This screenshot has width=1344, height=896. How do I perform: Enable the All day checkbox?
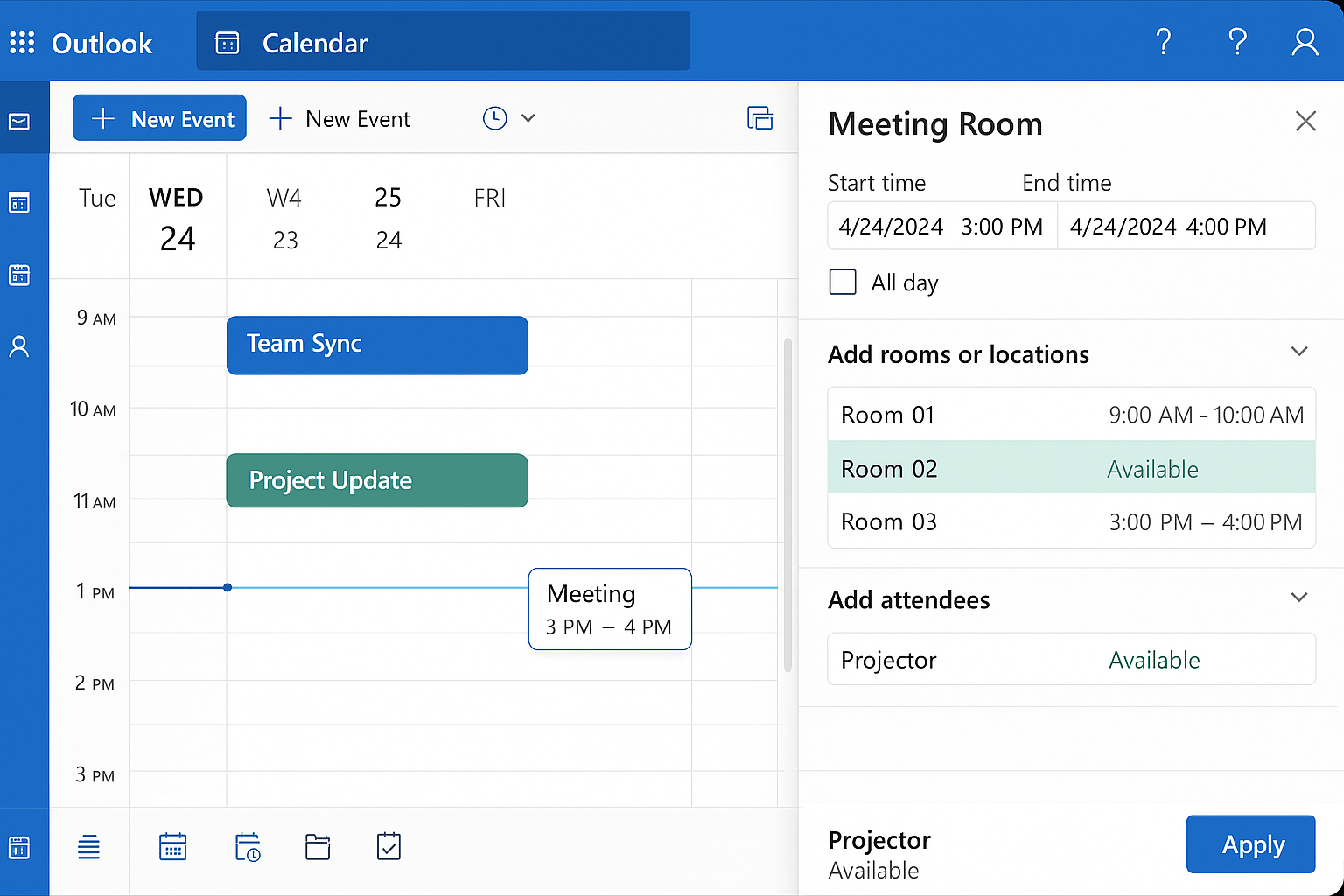tap(843, 282)
